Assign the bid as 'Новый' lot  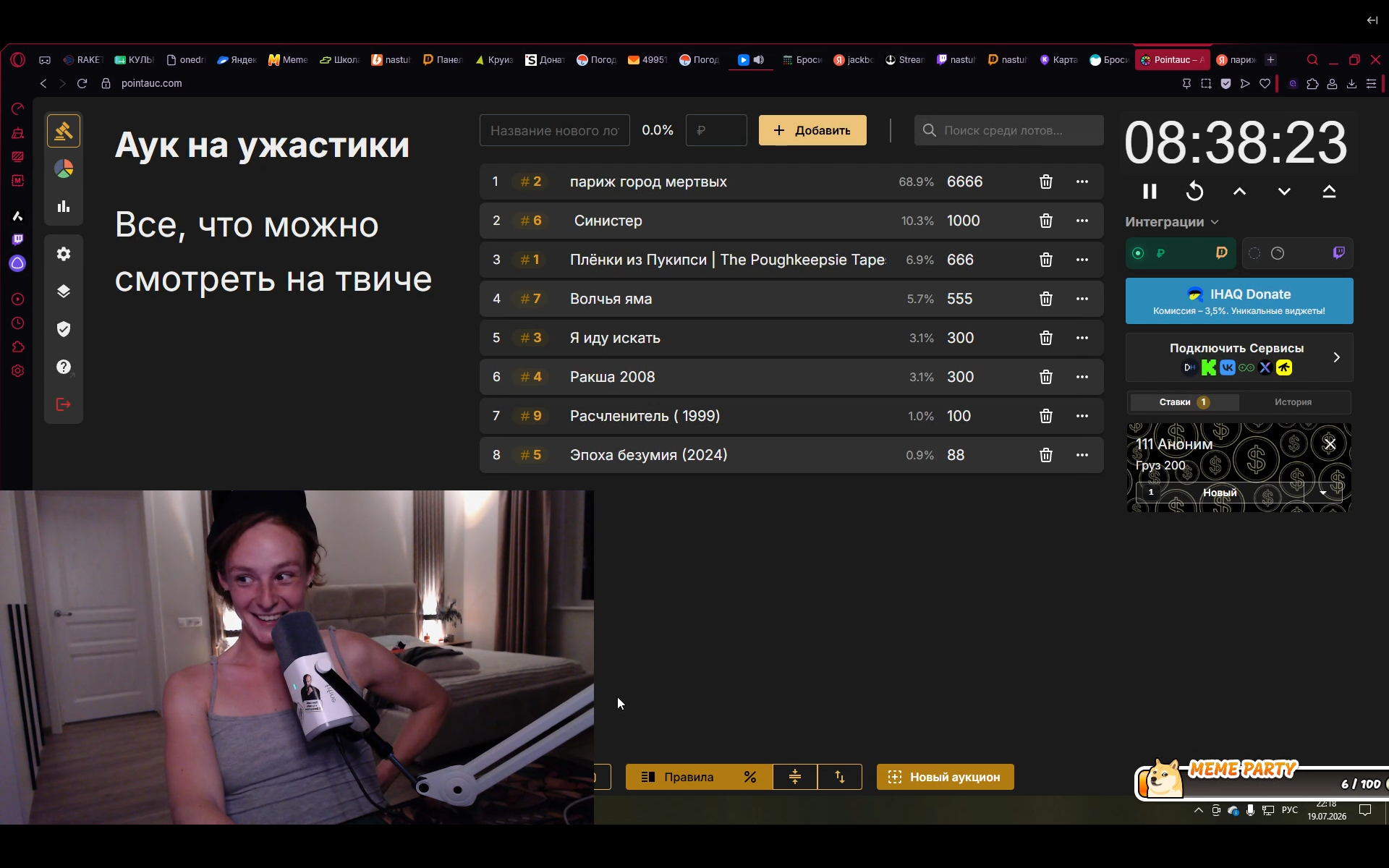[x=1220, y=493]
